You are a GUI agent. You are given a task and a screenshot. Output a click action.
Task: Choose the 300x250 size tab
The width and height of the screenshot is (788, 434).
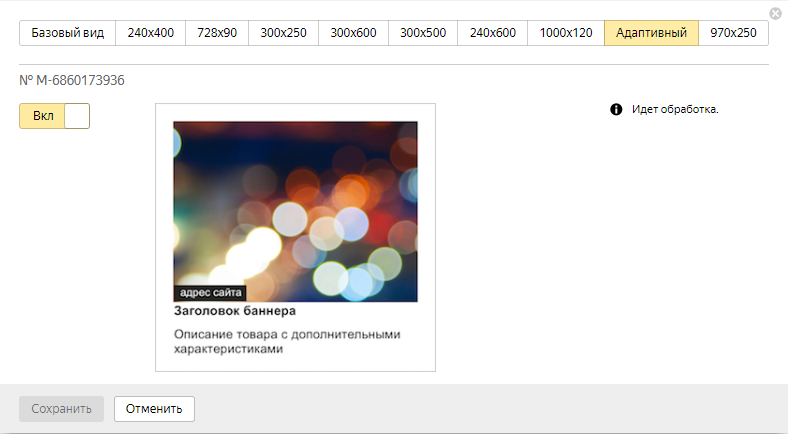(283, 33)
